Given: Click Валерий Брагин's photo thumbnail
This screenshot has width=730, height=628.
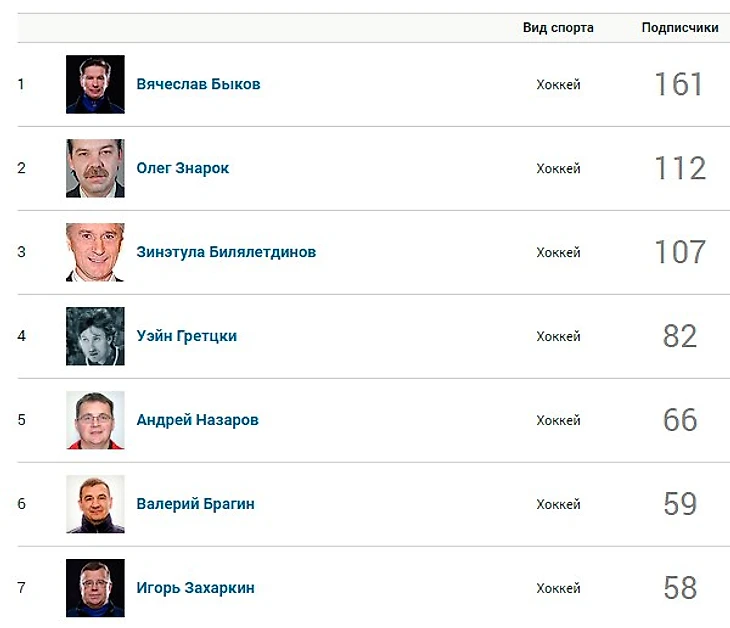Looking at the screenshot, I should [x=95, y=504].
